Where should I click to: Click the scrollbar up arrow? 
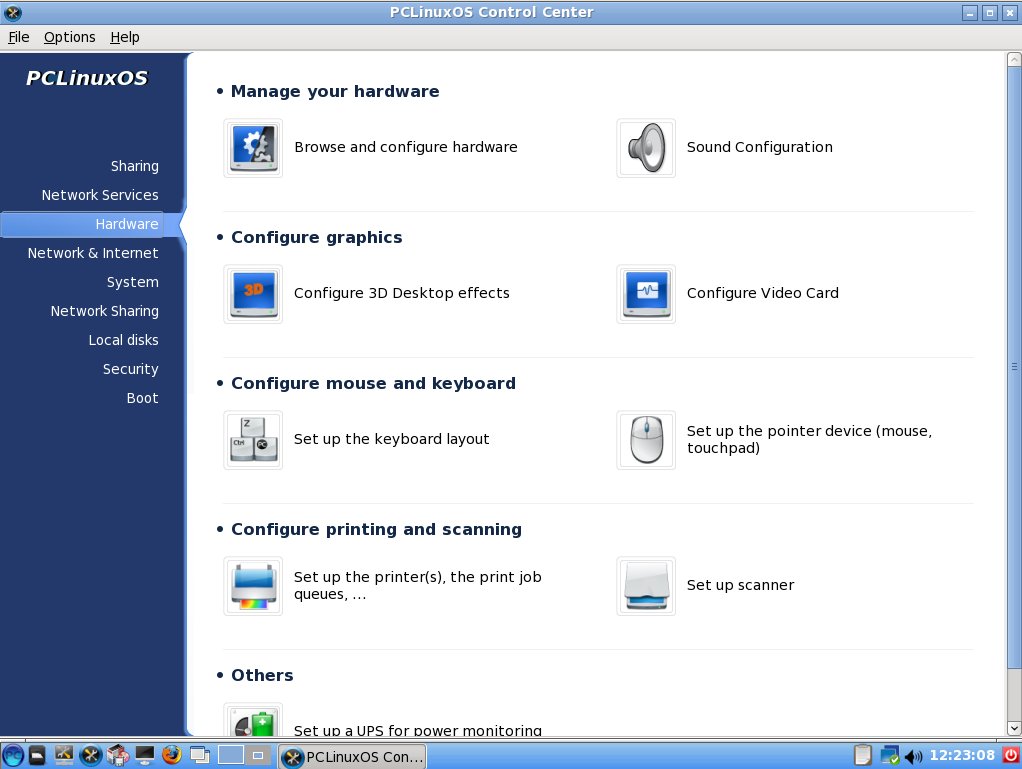point(1014,60)
